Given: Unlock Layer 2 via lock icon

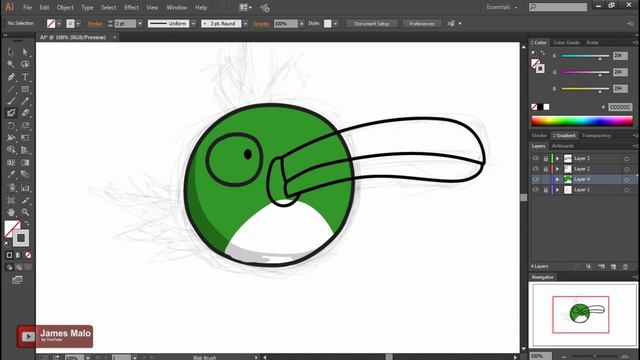Looking at the screenshot, I should pos(546,169).
